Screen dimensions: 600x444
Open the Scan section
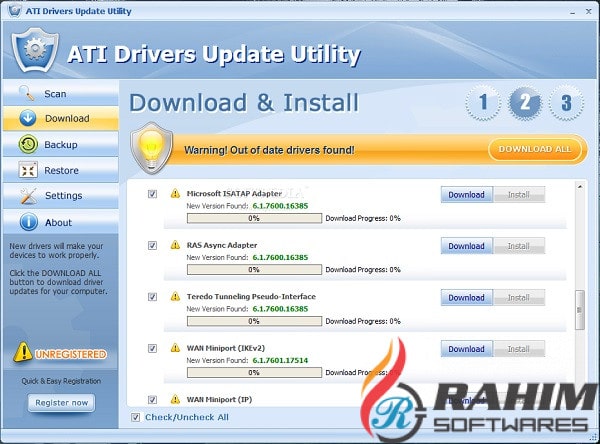60,93
